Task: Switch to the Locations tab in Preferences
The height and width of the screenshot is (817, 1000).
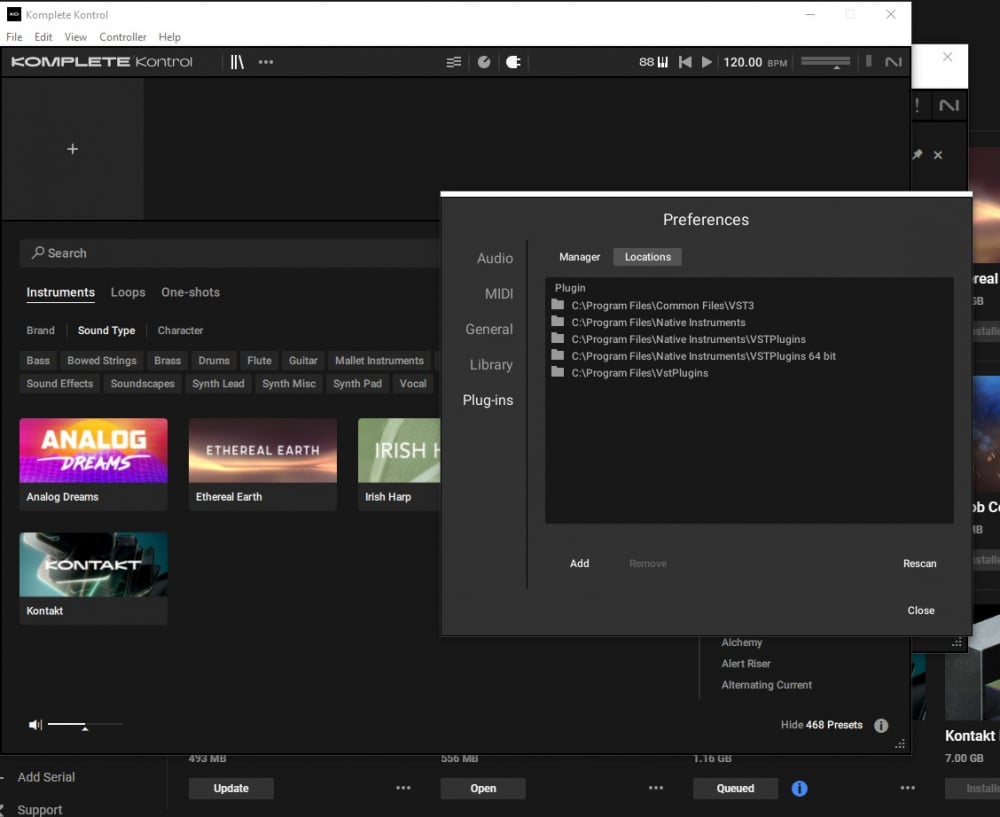Action: [x=647, y=257]
